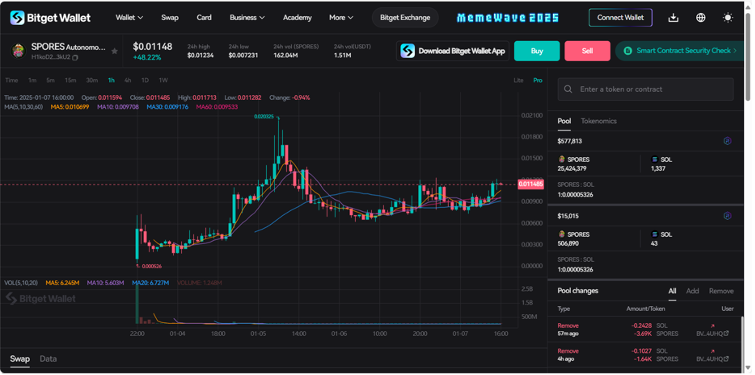Open the language globe icon

point(701,18)
